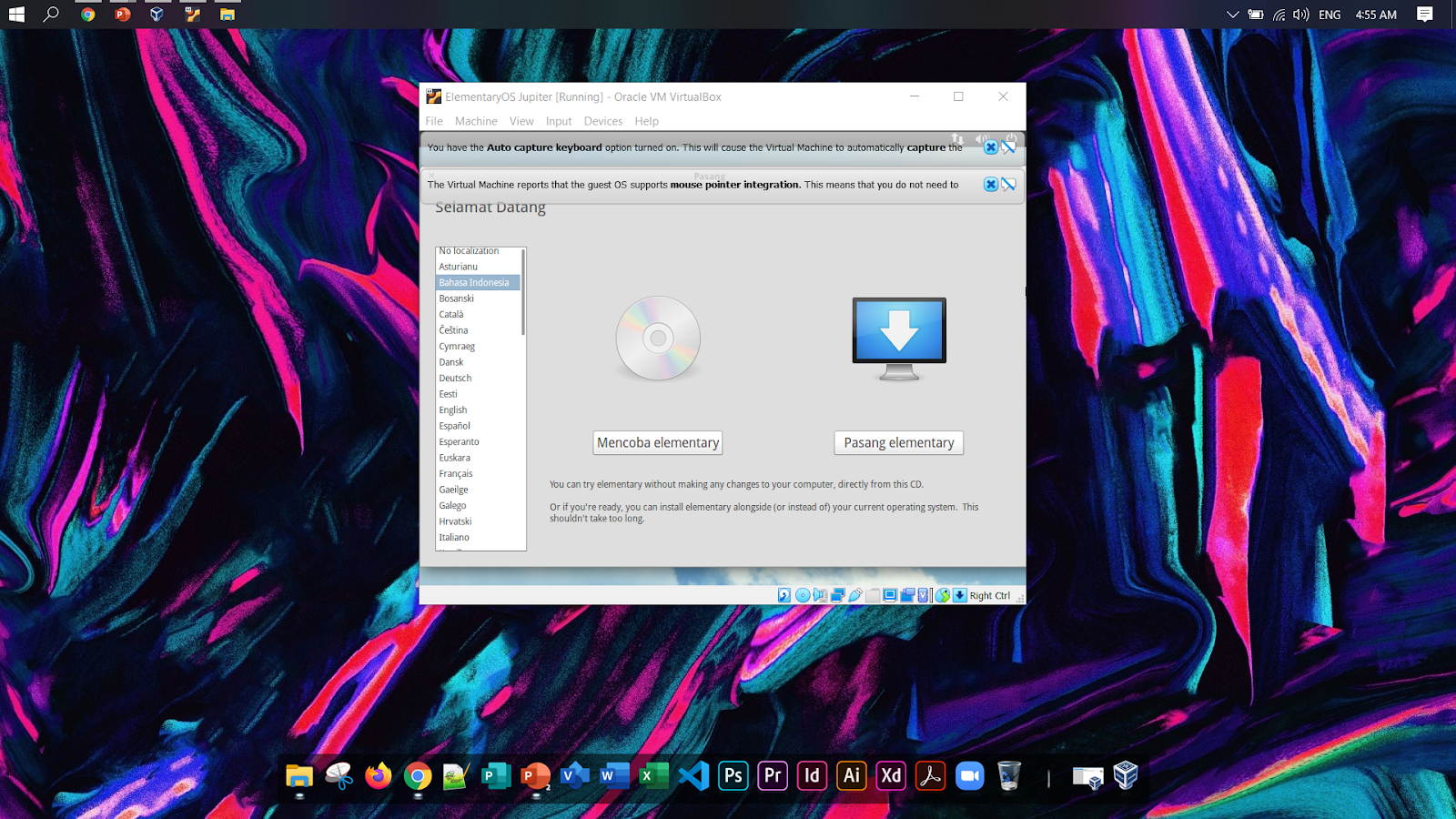
Task: Show hidden system tray icons chevron
Action: click(x=1232, y=15)
